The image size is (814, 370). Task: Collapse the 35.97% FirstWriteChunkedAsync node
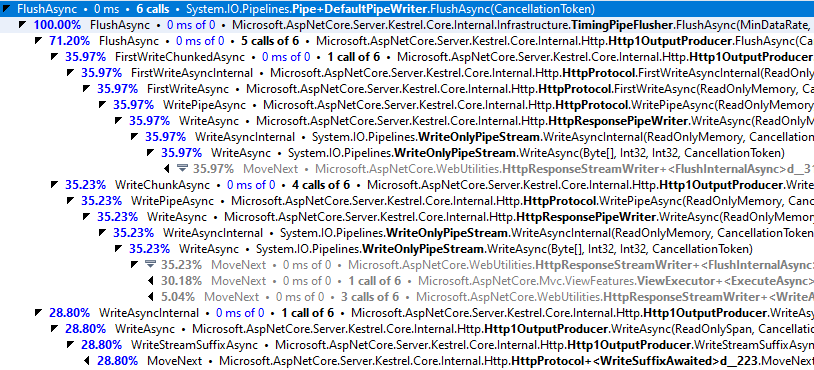(54, 57)
